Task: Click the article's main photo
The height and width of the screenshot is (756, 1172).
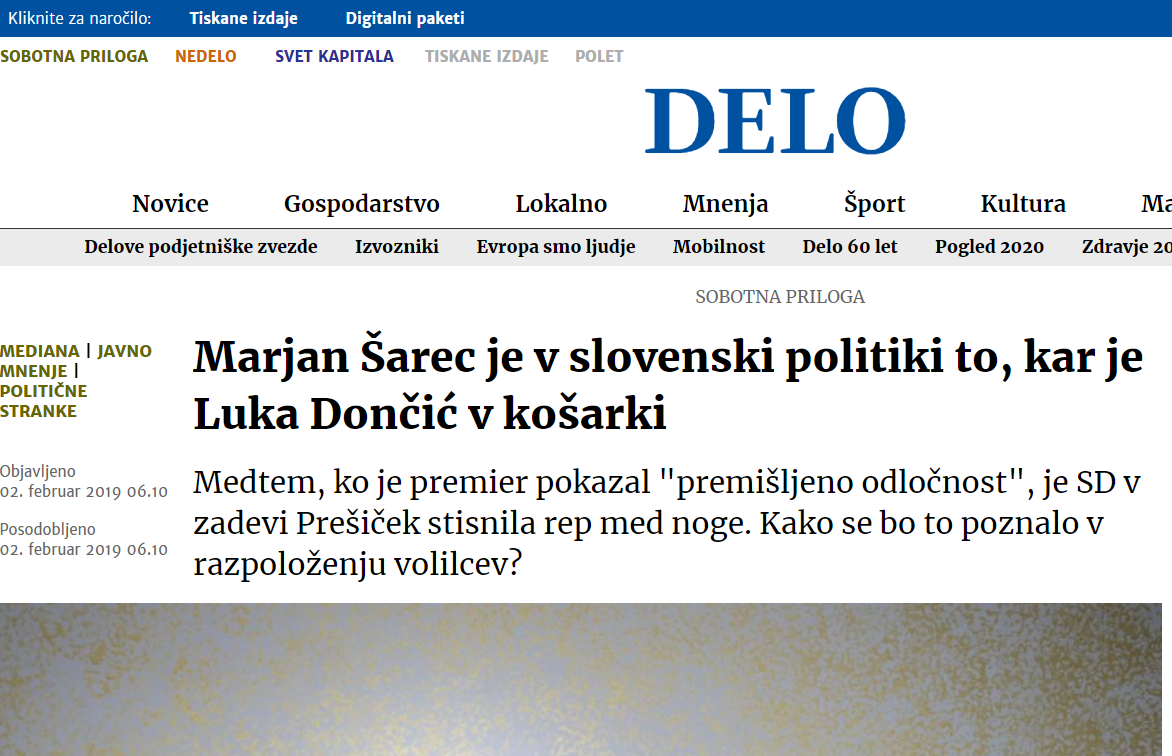Action: pyautogui.click(x=581, y=679)
